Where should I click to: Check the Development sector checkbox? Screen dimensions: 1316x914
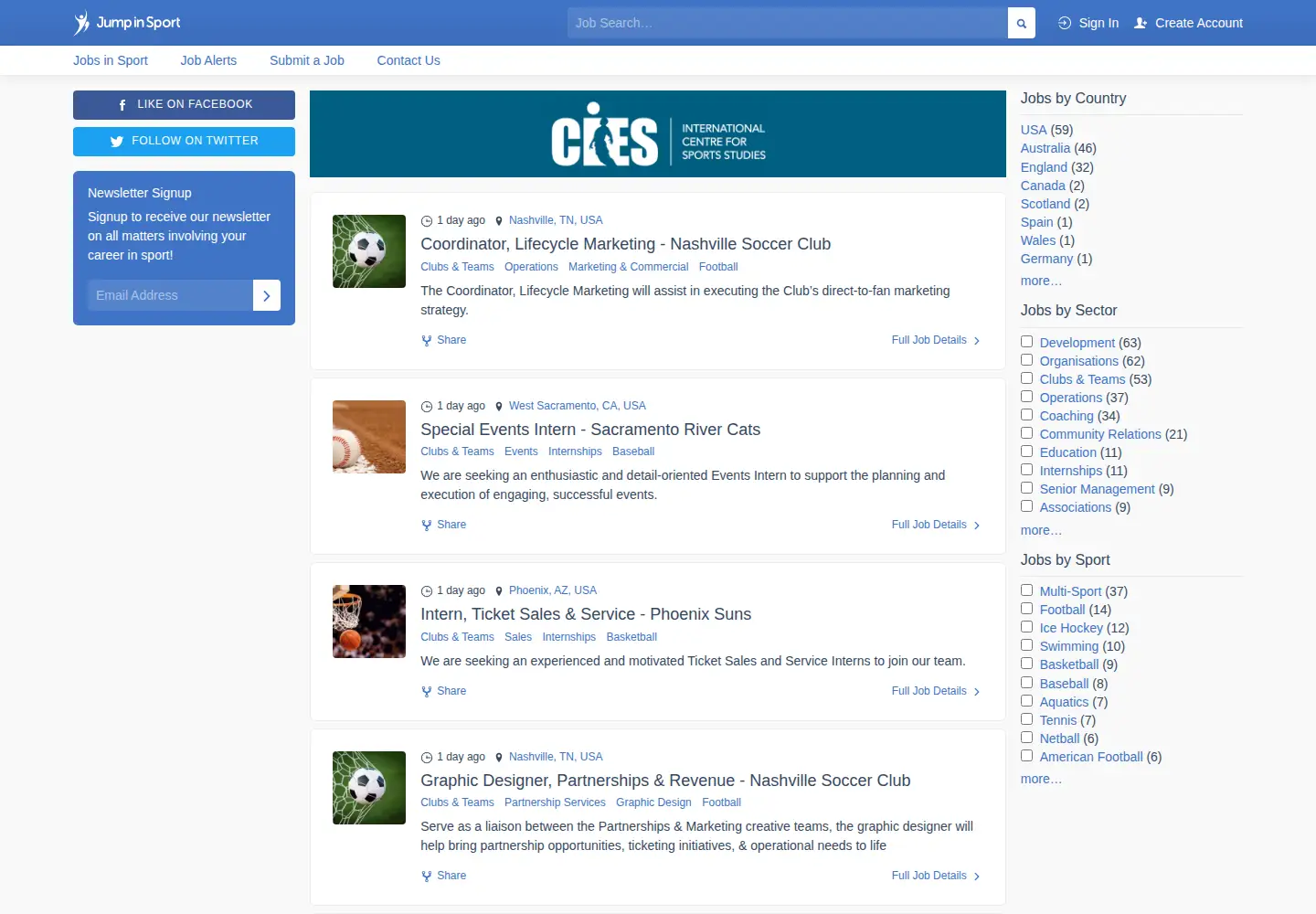1026,342
